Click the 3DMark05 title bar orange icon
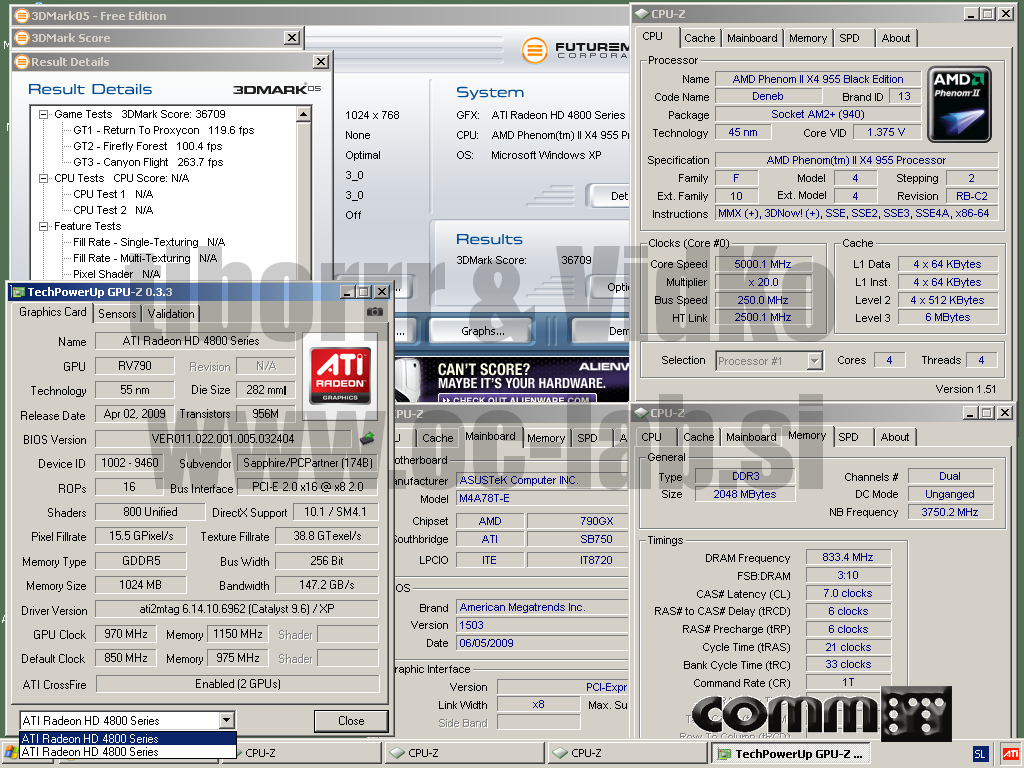Image resolution: width=1024 pixels, height=768 pixels. (22, 16)
